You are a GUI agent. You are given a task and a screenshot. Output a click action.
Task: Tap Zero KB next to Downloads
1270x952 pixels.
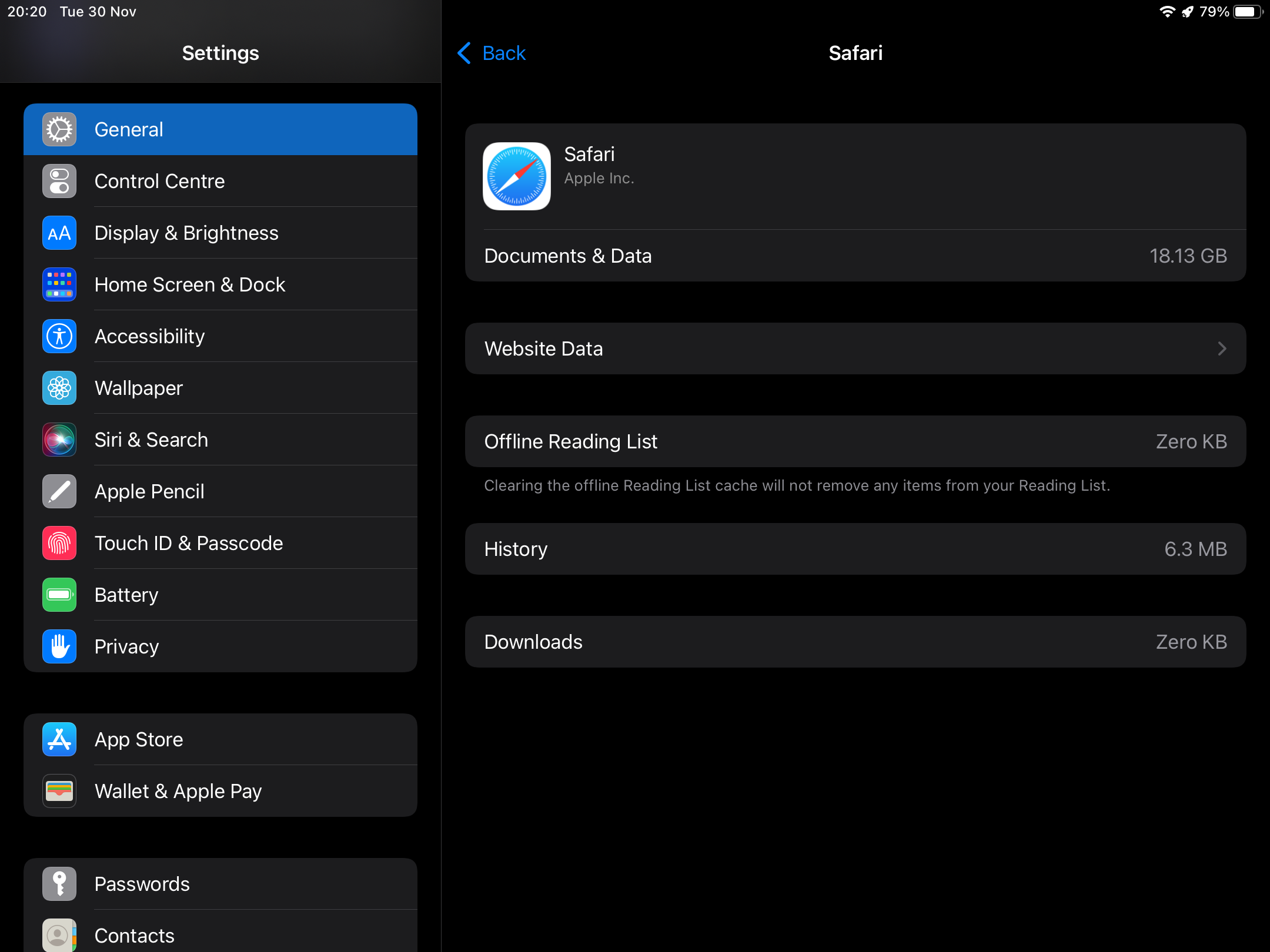(1192, 642)
